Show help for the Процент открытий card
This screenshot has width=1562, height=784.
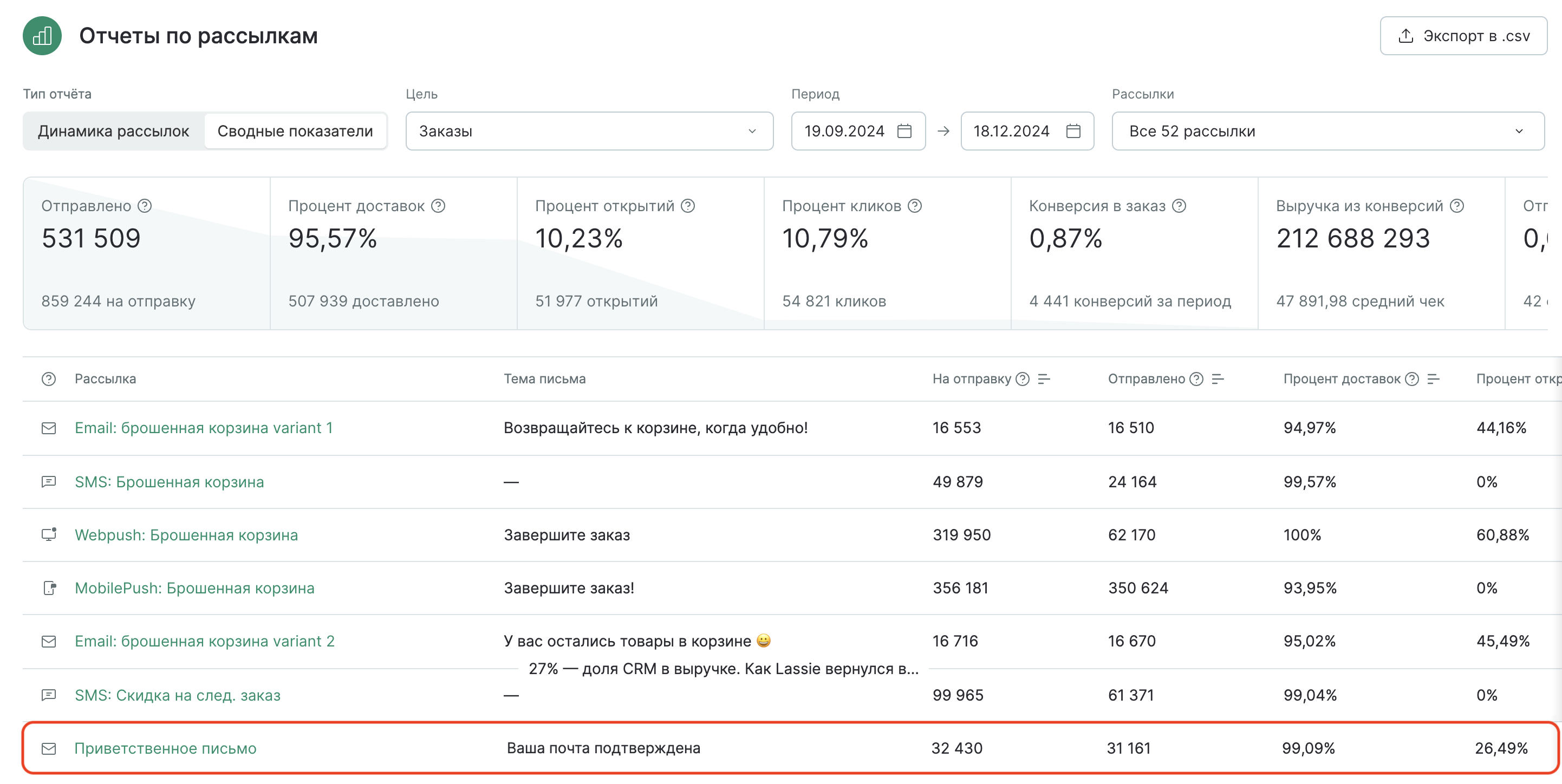(x=688, y=206)
